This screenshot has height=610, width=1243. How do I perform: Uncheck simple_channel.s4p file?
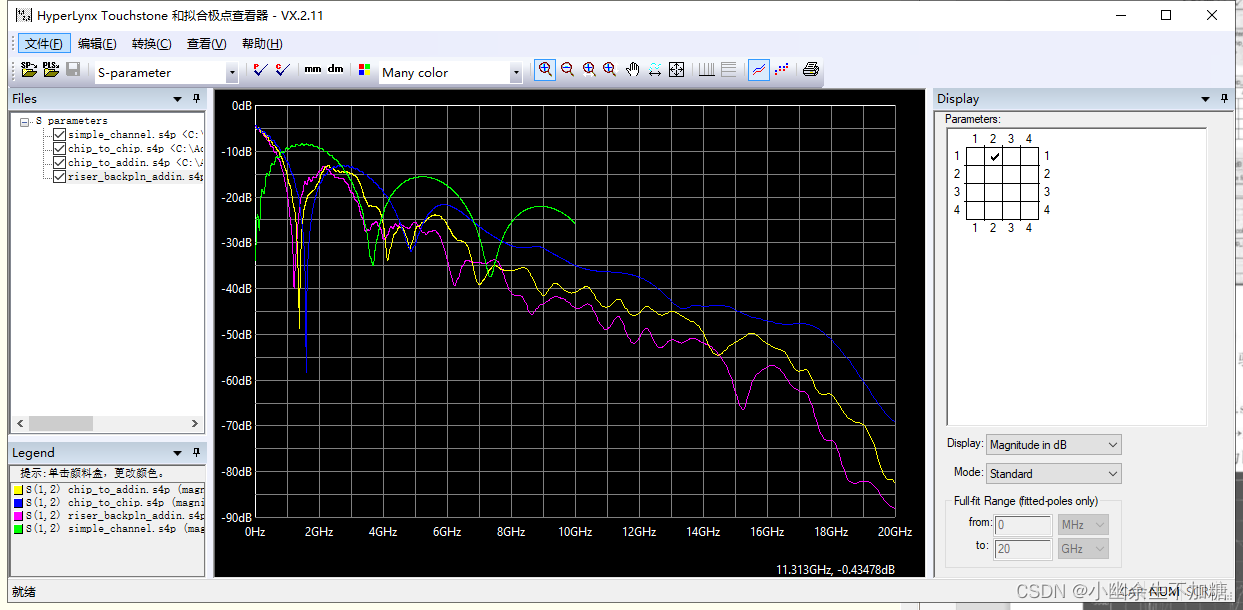point(60,134)
